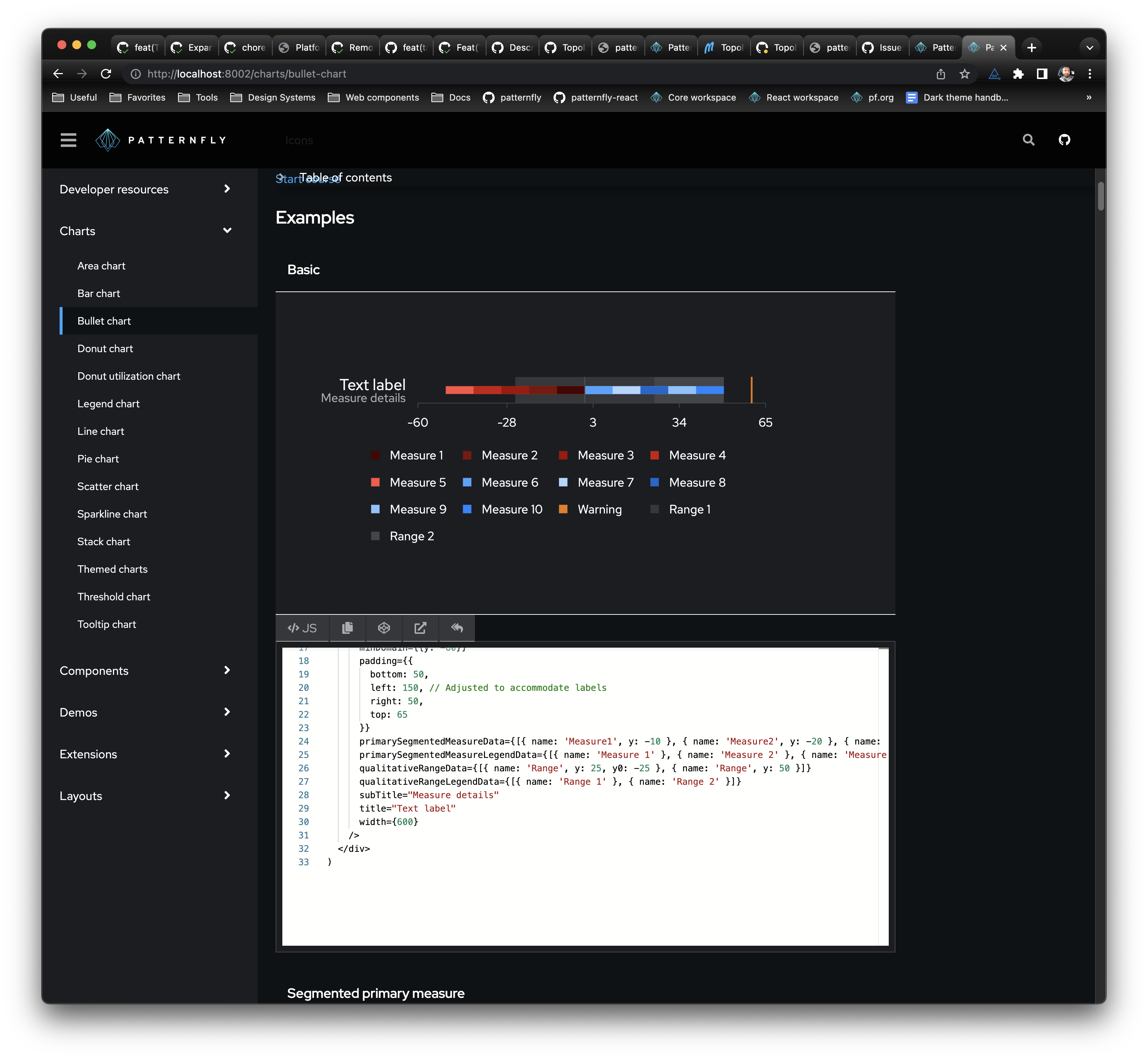The height and width of the screenshot is (1059, 1148).
Task: Copy code with the clipboard icon
Action: coord(347,628)
